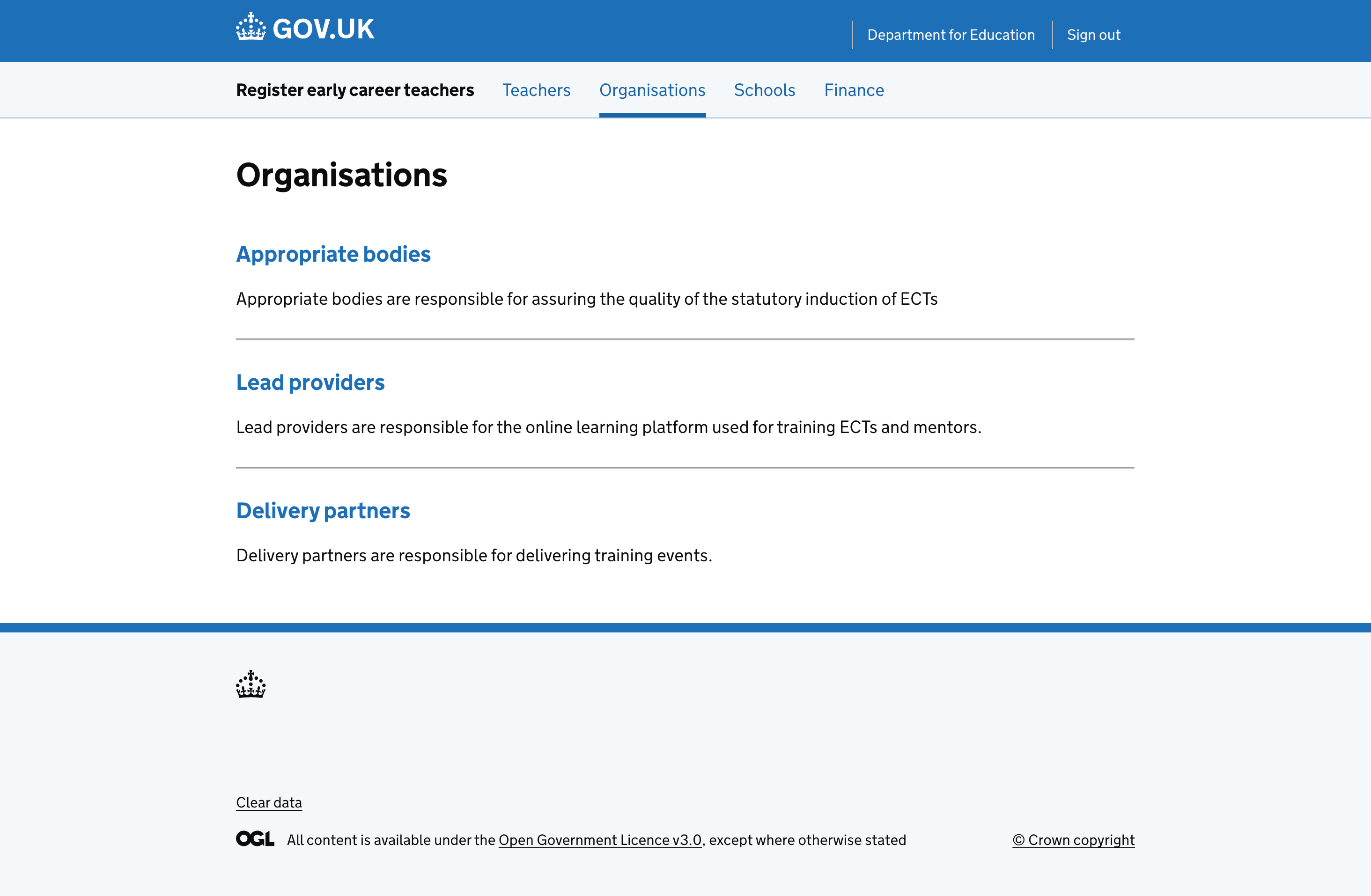The height and width of the screenshot is (896, 1371).
Task: Open the Appropriate bodies page
Action: [x=333, y=254]
